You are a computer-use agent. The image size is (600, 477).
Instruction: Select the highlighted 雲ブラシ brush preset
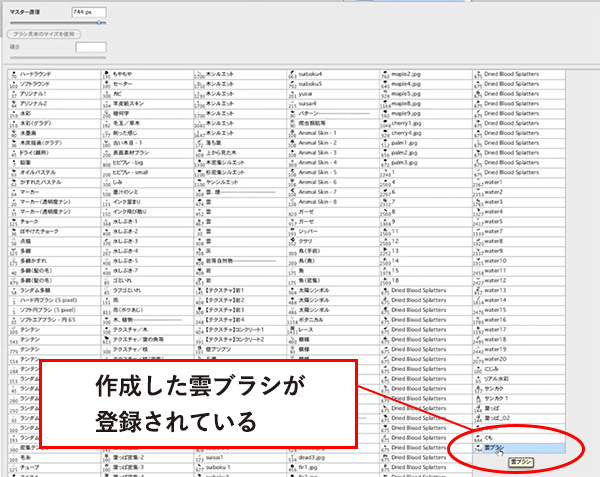coord(519,448)
